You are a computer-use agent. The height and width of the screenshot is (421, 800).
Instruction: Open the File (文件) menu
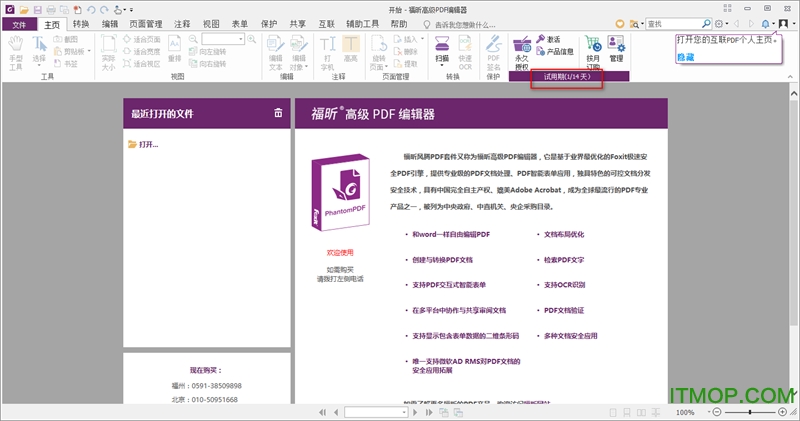coord(19,24)
